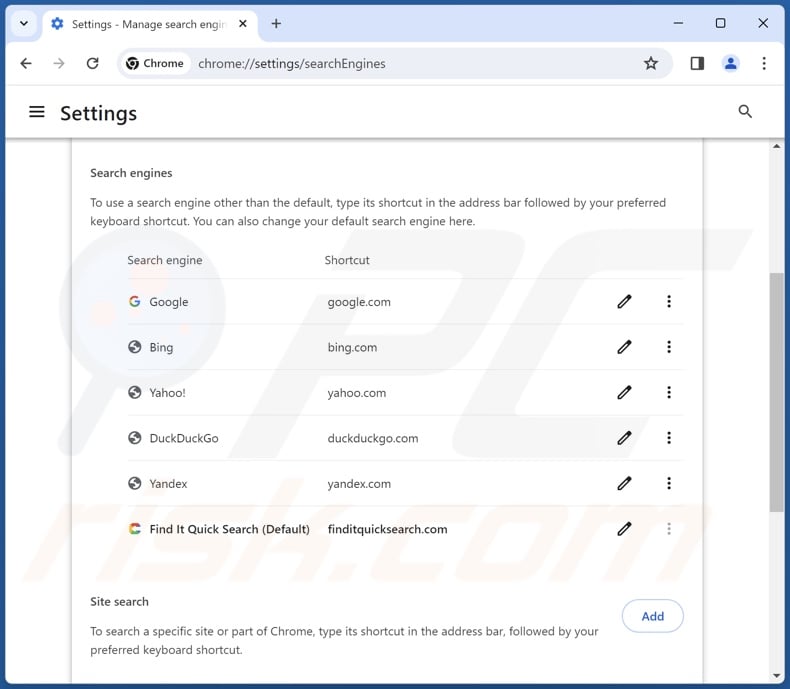Screen dimensions: 790x689
Task: Open the Settings hamburger main menu
Action: pyautogui.click(x=37, y=112)
